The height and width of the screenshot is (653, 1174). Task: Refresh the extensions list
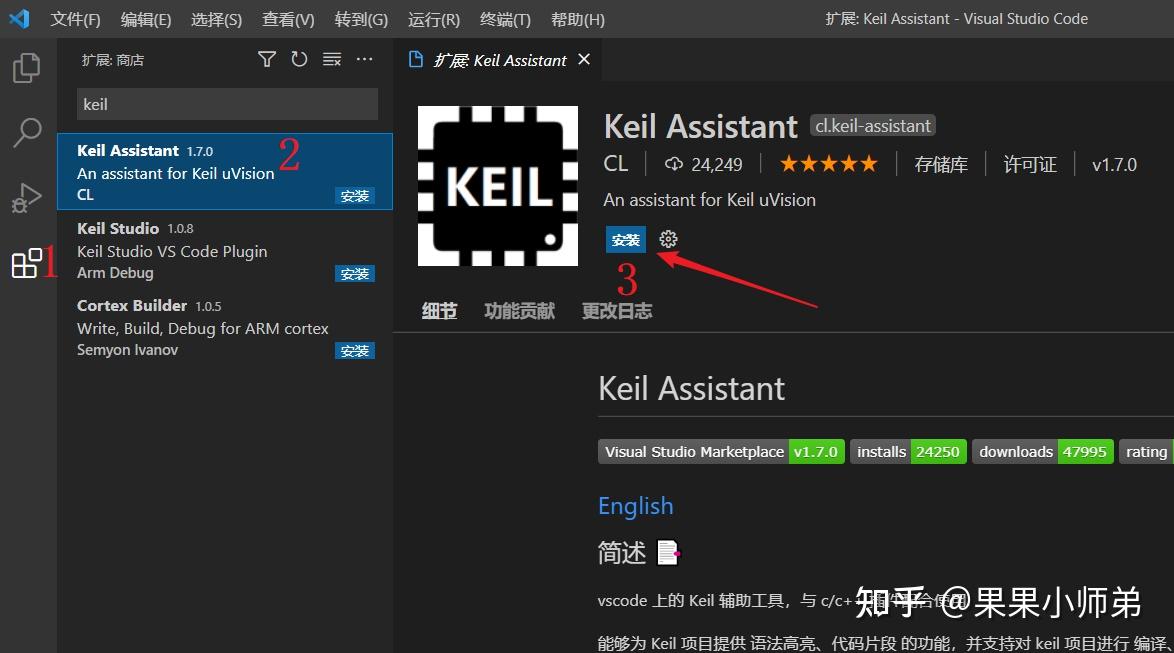pyautogui.click(x=299, y=59)
